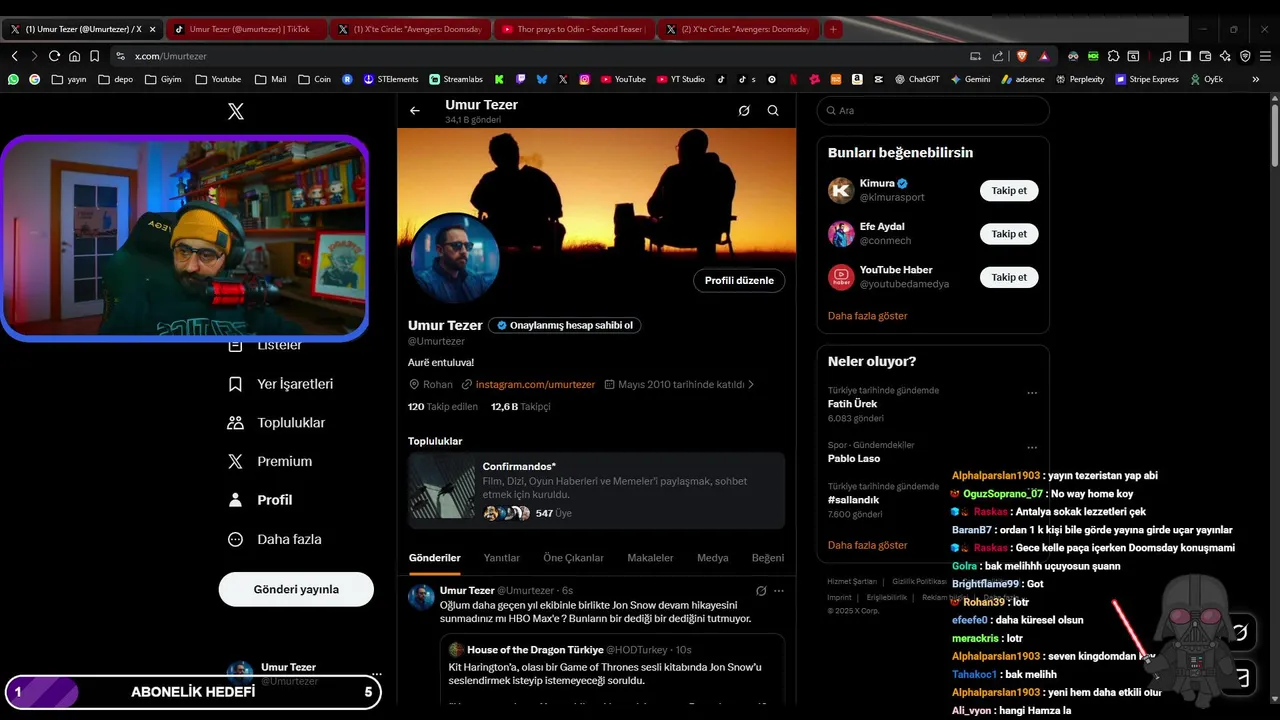Viewport: 1280px width, 720px height.
Task: Open the WhatsApp bookmark icon
Action: point(13,79)
